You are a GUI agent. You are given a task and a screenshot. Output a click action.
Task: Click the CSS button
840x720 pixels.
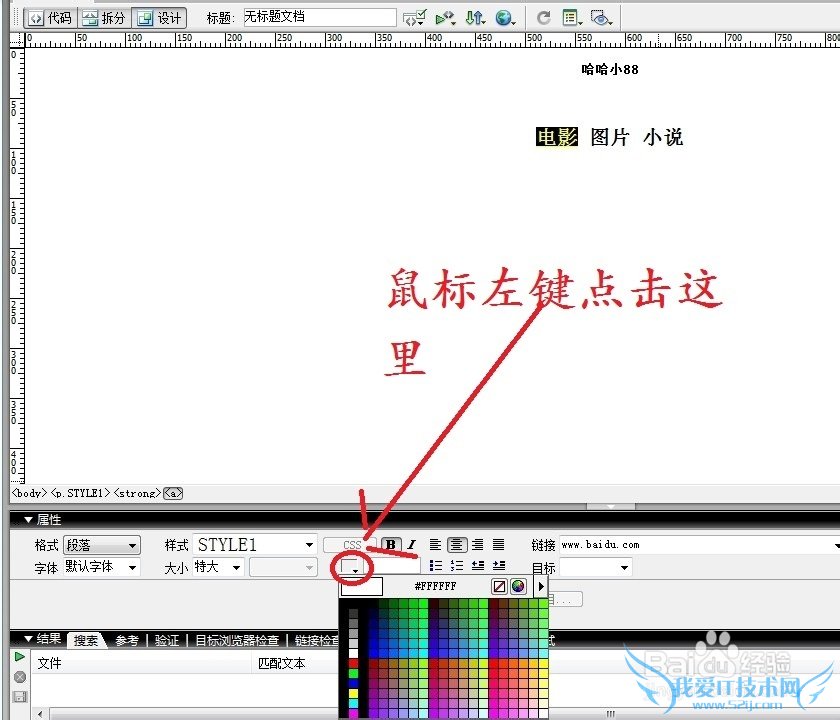click(350, 545)
